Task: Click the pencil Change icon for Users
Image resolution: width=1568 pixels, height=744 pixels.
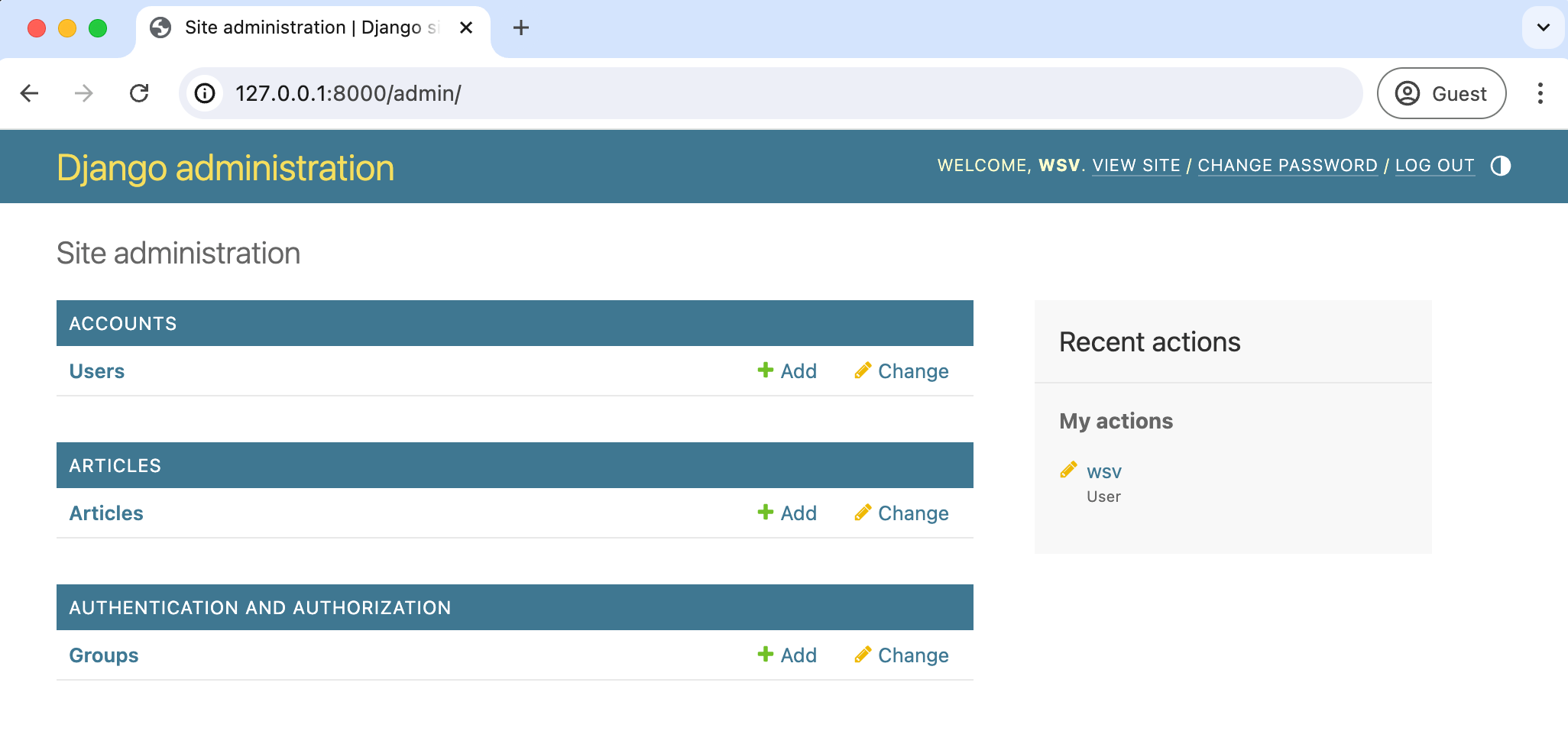Action: click(863, 370)
